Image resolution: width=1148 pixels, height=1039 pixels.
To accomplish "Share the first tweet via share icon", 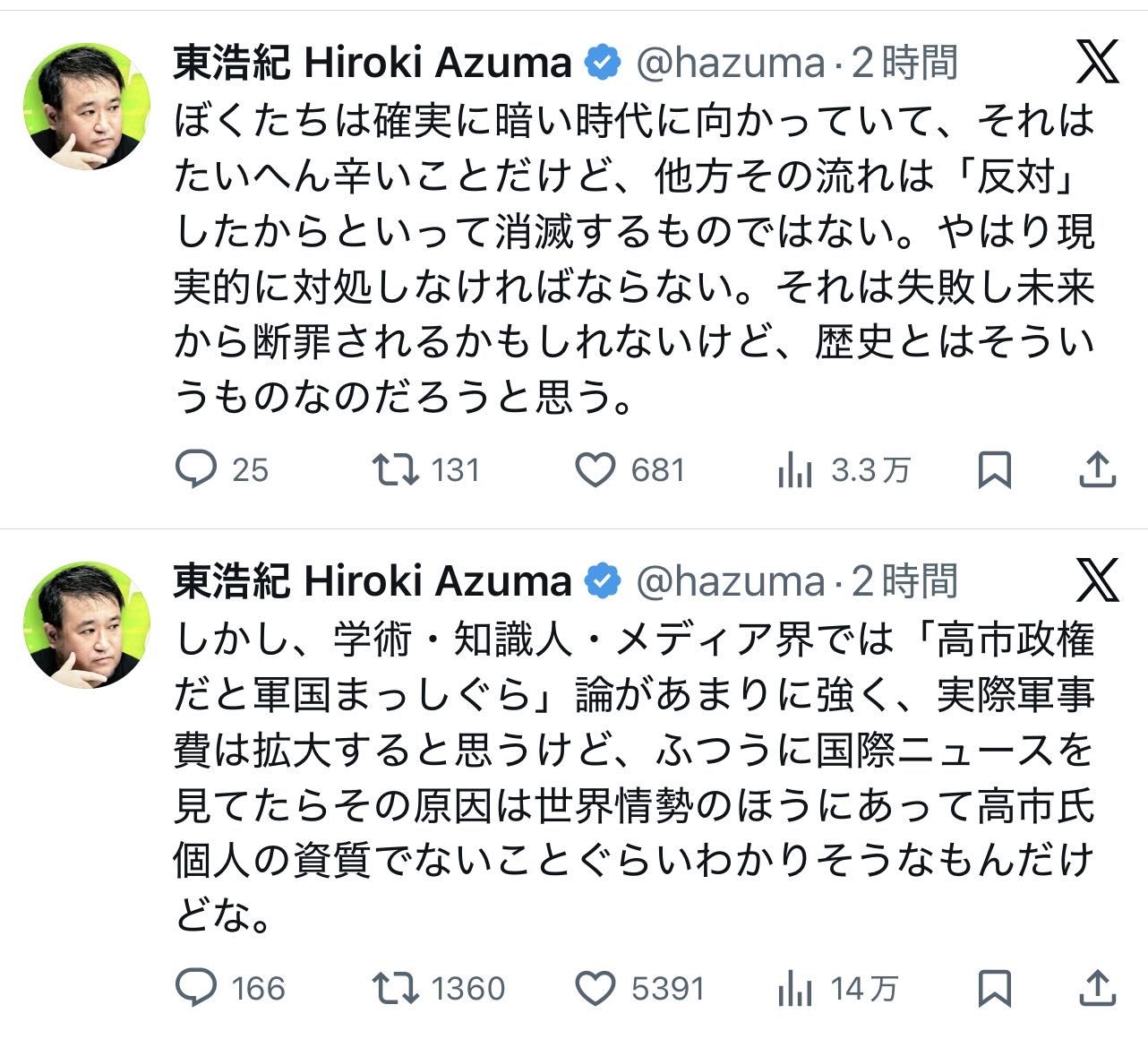I will point(1096,469).
